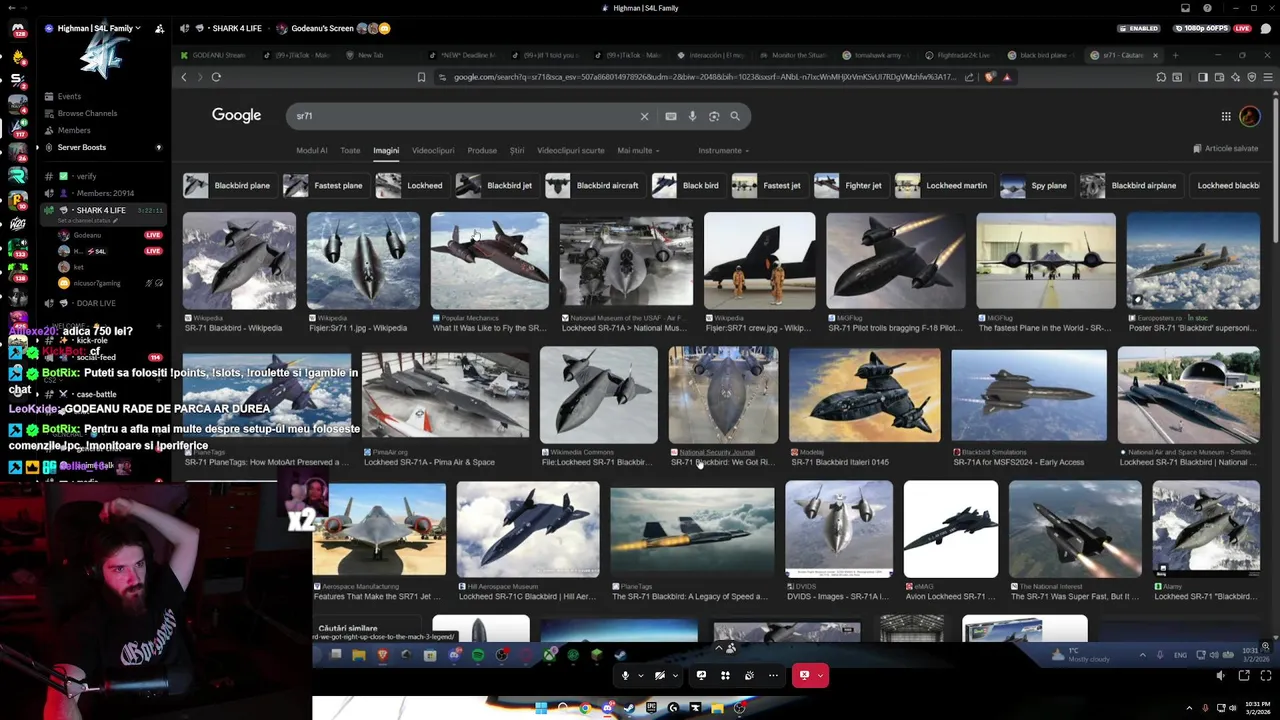Click the magnifier search button
The width and height of the screenshot is (1280, 720).
pos(735,116)
